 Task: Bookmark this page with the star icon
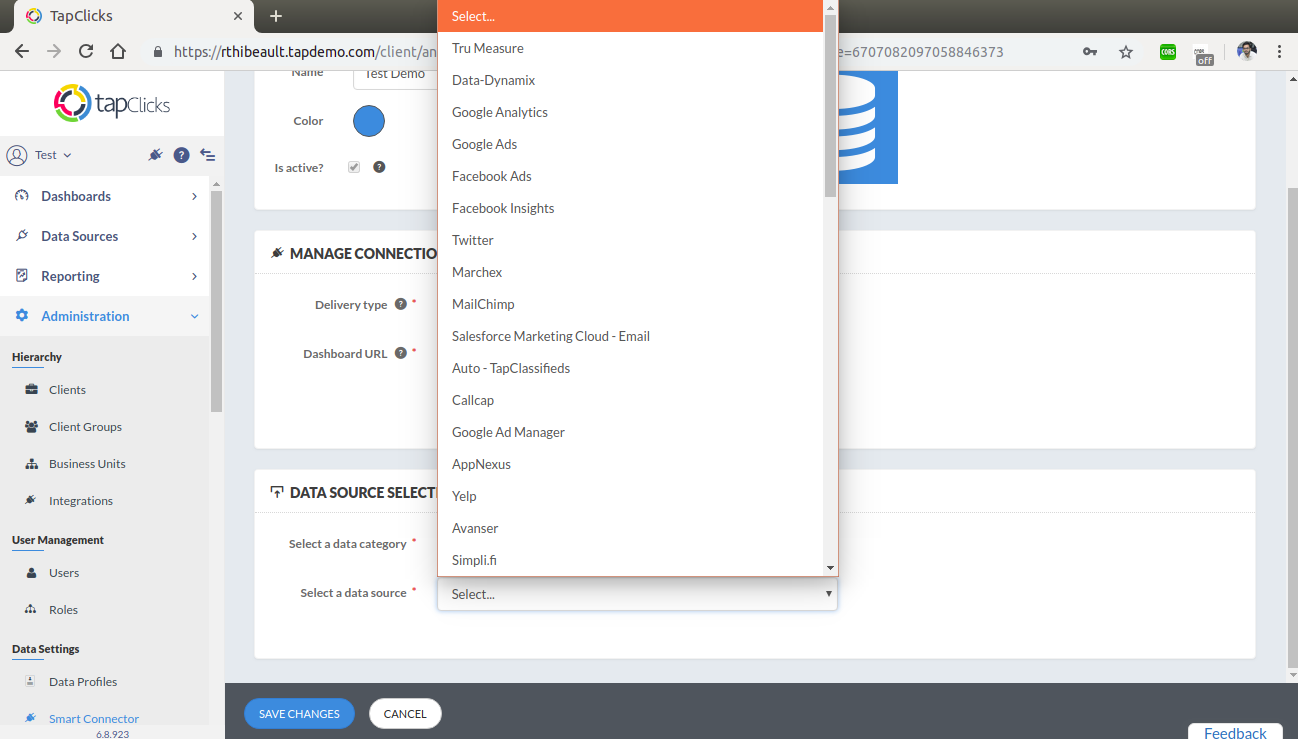[1126, 52]
